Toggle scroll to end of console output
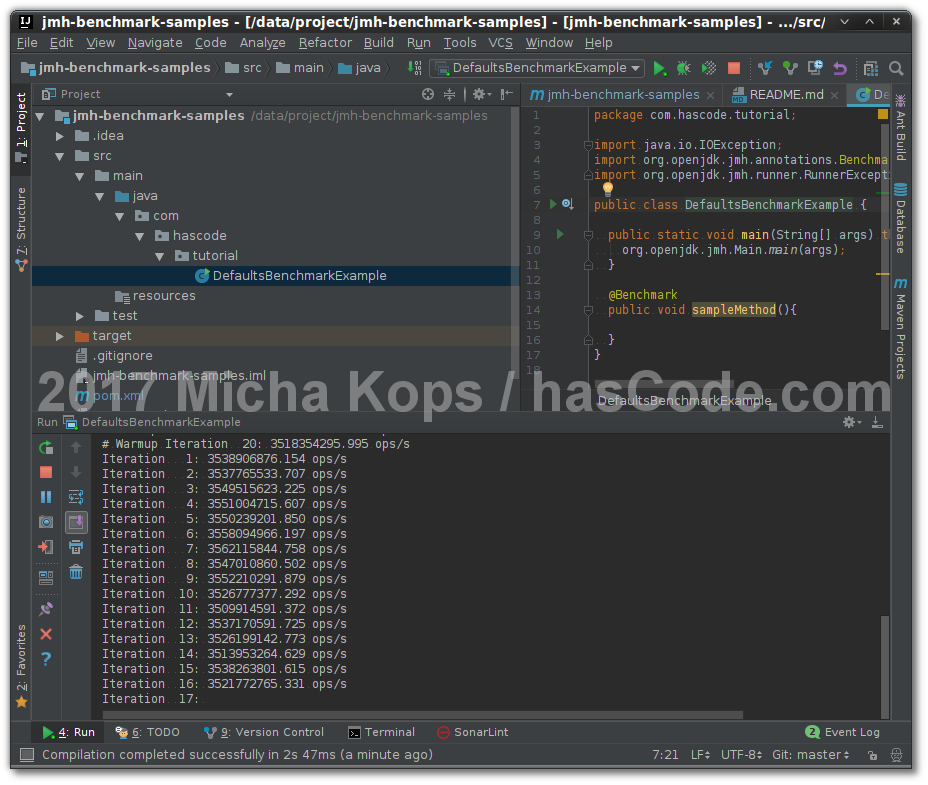 [x=76, y=522]
